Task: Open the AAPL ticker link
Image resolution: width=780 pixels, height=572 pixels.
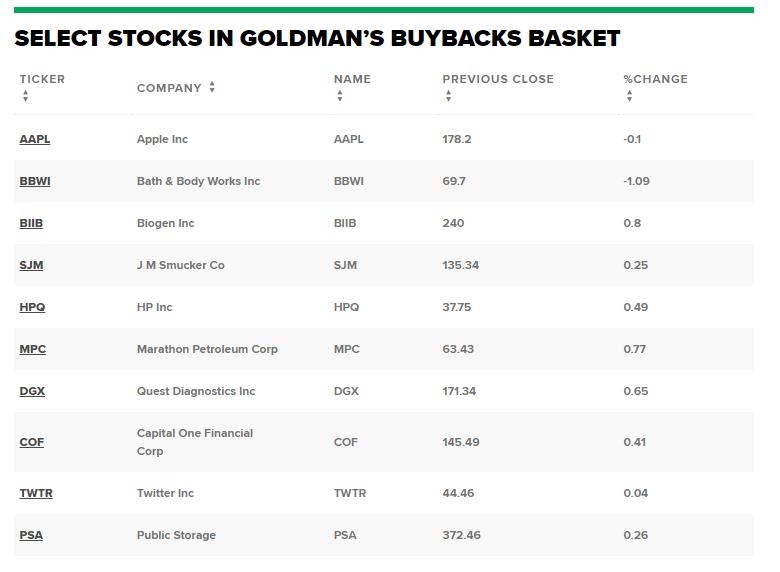Action: [34, 139]
